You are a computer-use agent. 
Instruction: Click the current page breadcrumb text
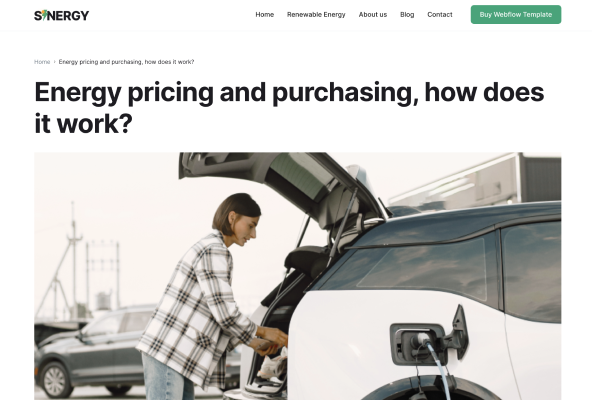click(x=126, y=62)
